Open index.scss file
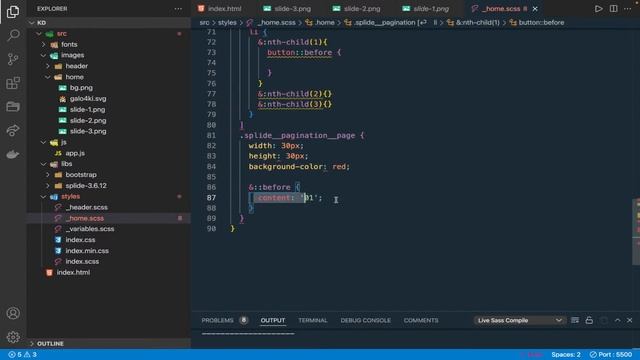The height and width of the screenshot is (360, 640). click(82, 262)
